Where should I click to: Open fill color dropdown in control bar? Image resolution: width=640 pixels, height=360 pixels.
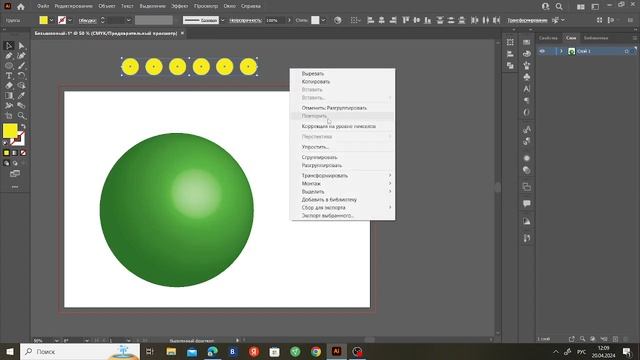point(51,20)
